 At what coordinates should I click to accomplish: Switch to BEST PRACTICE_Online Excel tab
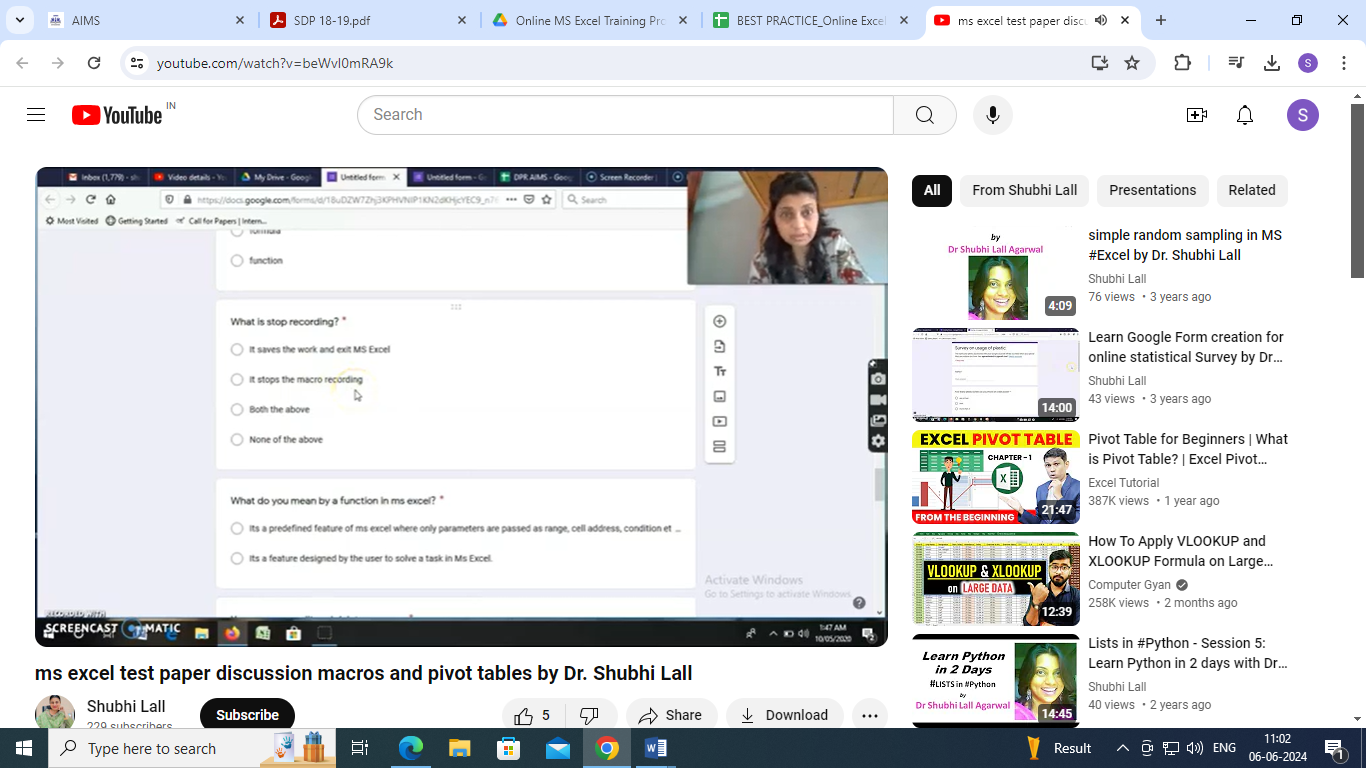812,20
